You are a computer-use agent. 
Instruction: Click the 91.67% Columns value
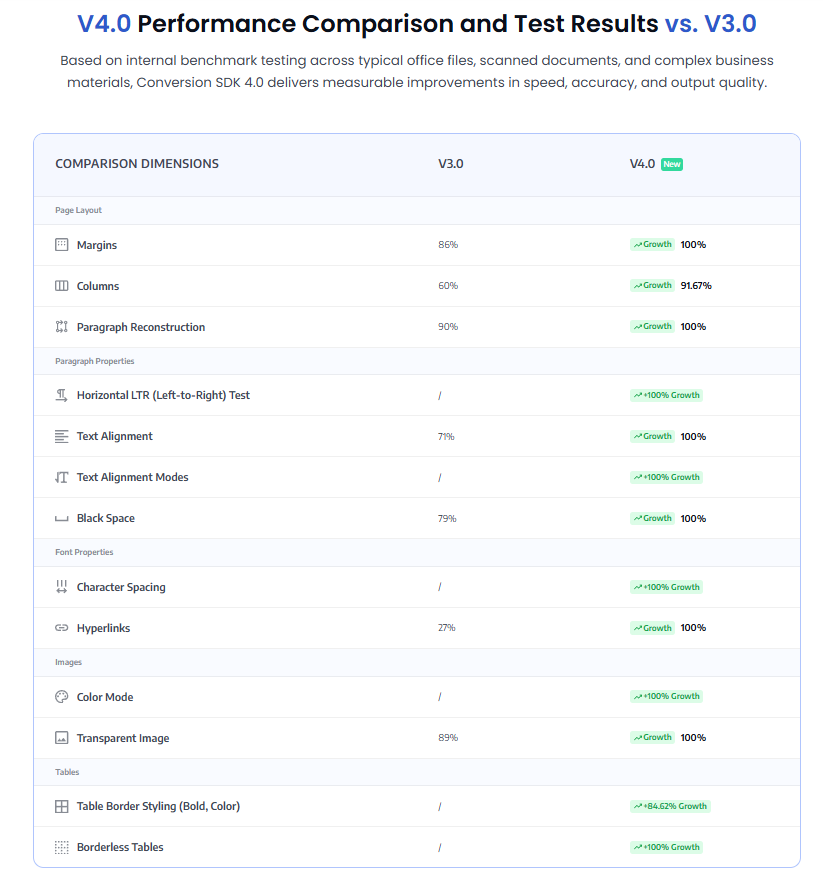point(696,286)
